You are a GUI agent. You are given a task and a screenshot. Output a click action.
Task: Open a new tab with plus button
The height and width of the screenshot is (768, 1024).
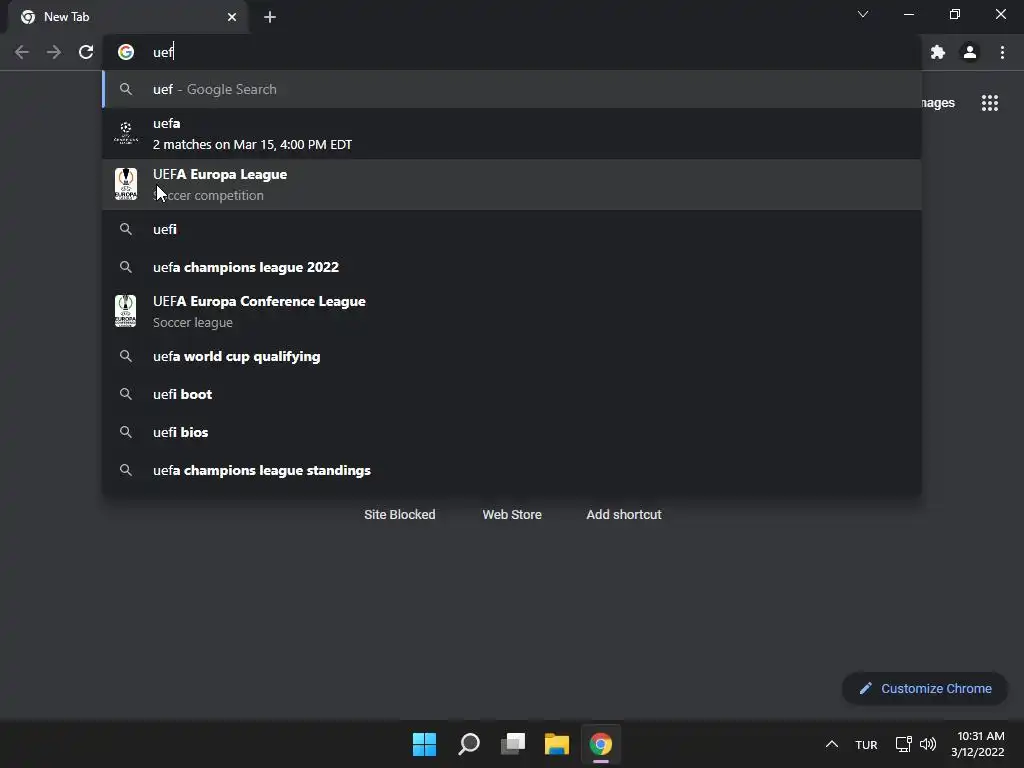point(270,17)
